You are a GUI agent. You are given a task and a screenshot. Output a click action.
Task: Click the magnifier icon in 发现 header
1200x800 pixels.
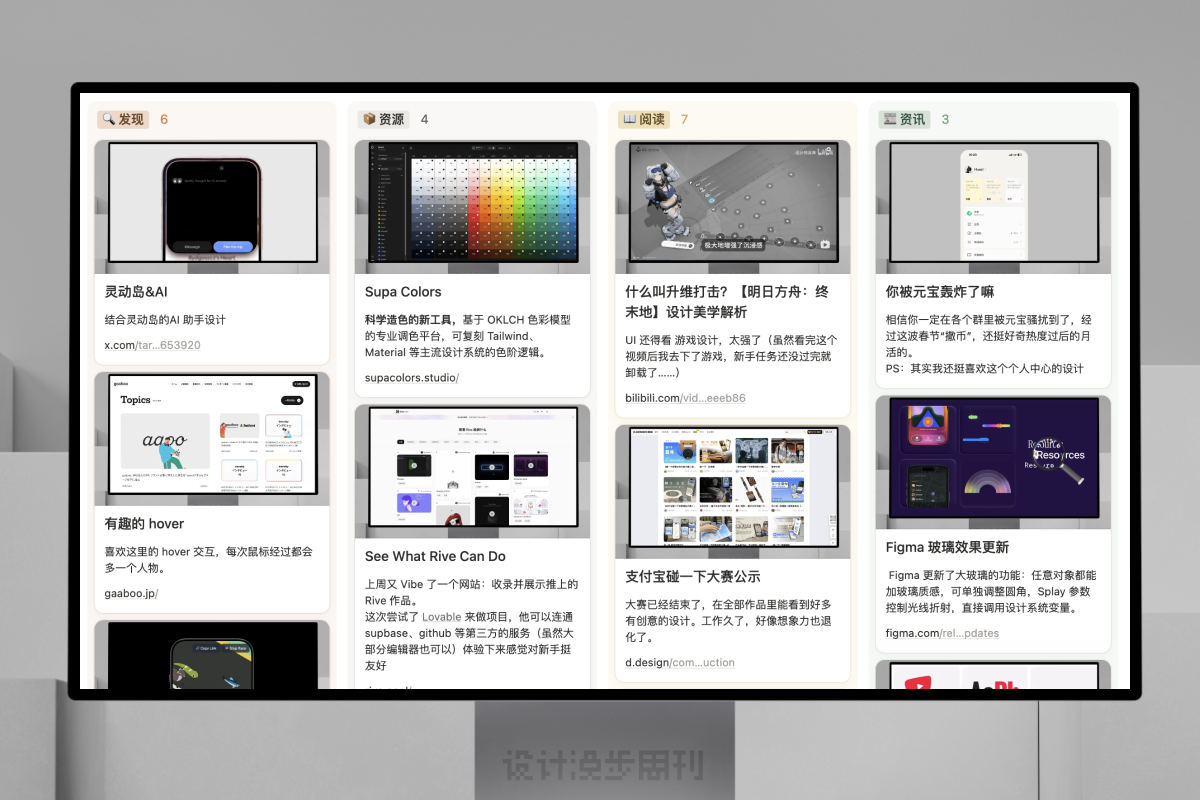[x=108, y=119]
